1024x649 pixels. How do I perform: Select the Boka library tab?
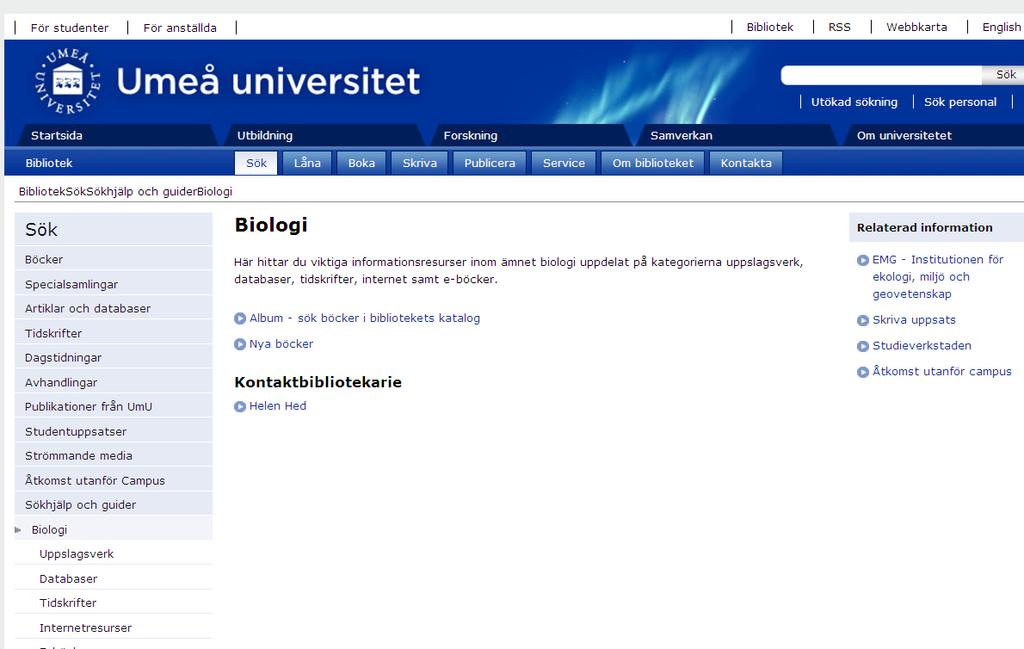click(361, 163)
